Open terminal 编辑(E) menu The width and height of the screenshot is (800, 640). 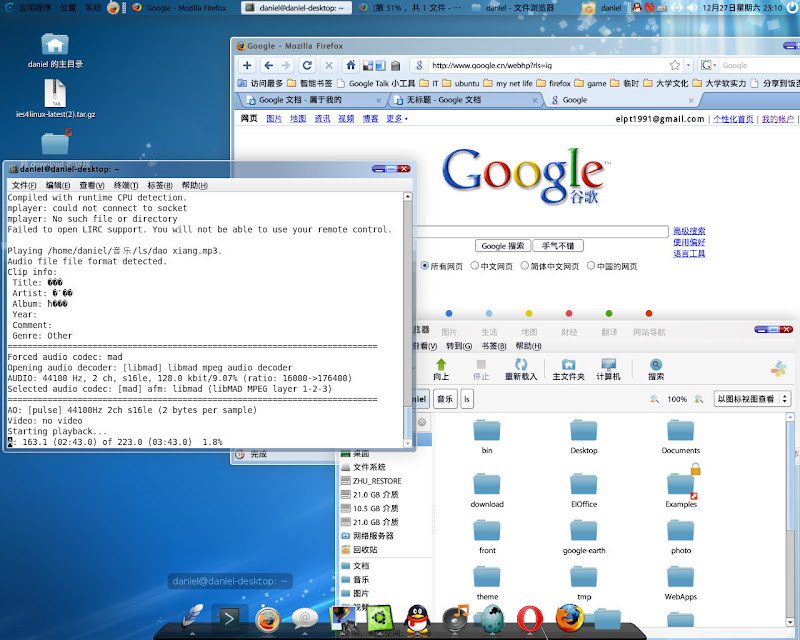[58, 185]
